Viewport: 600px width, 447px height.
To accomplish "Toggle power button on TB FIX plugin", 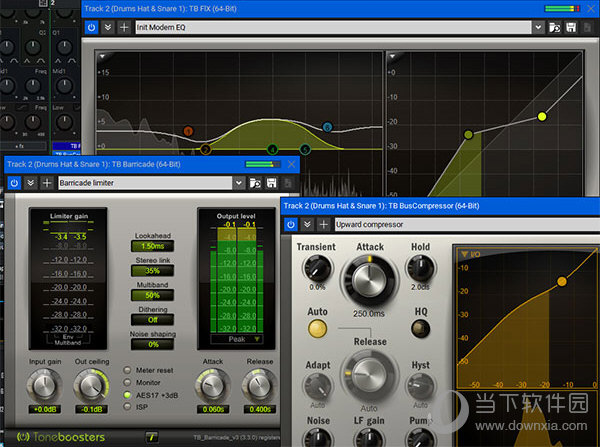I will point(91,28).
